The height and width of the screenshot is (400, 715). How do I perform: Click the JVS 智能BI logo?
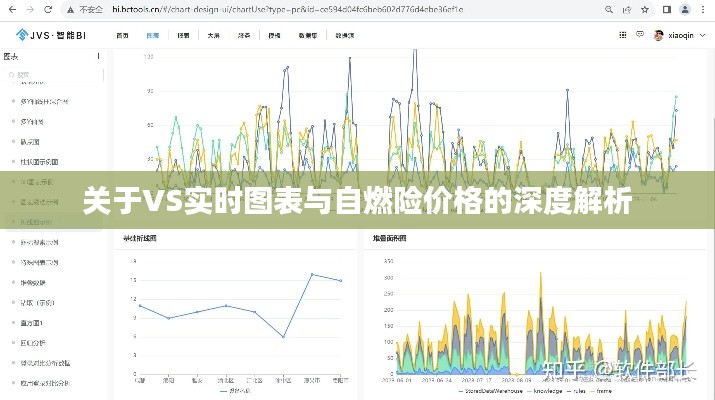click(51, 35)
